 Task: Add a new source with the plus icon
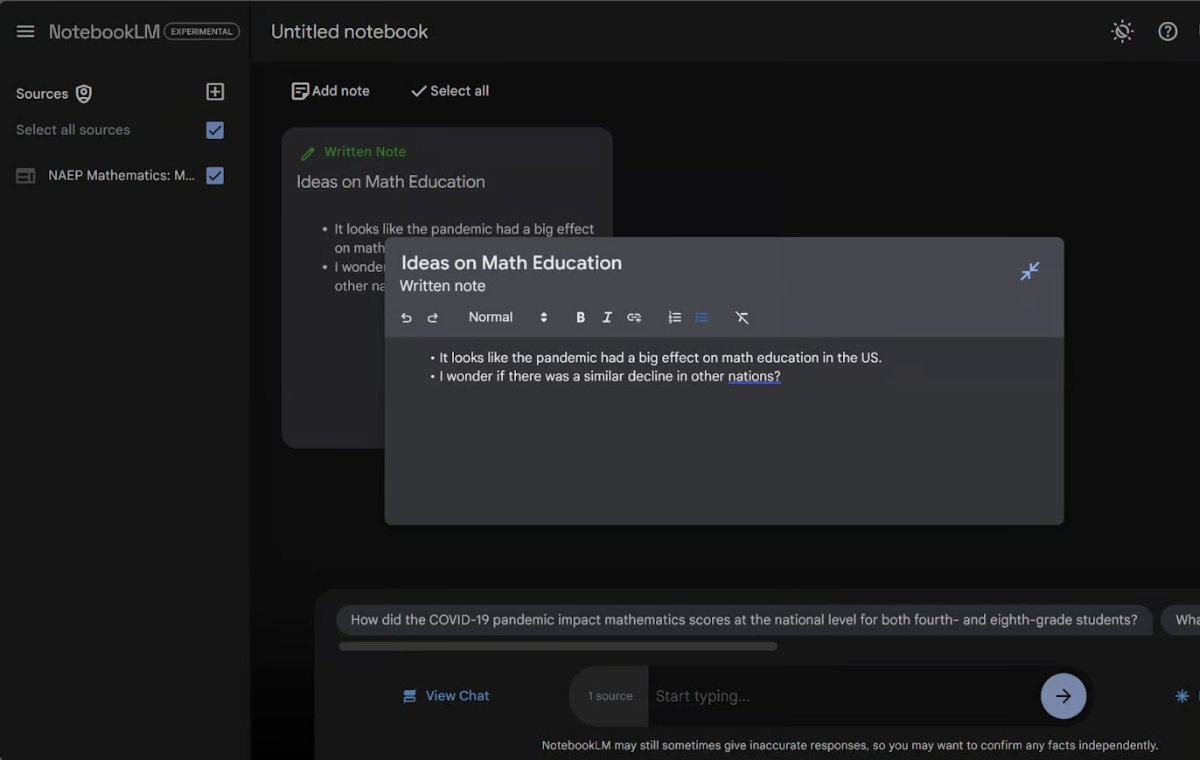[214, 91]
